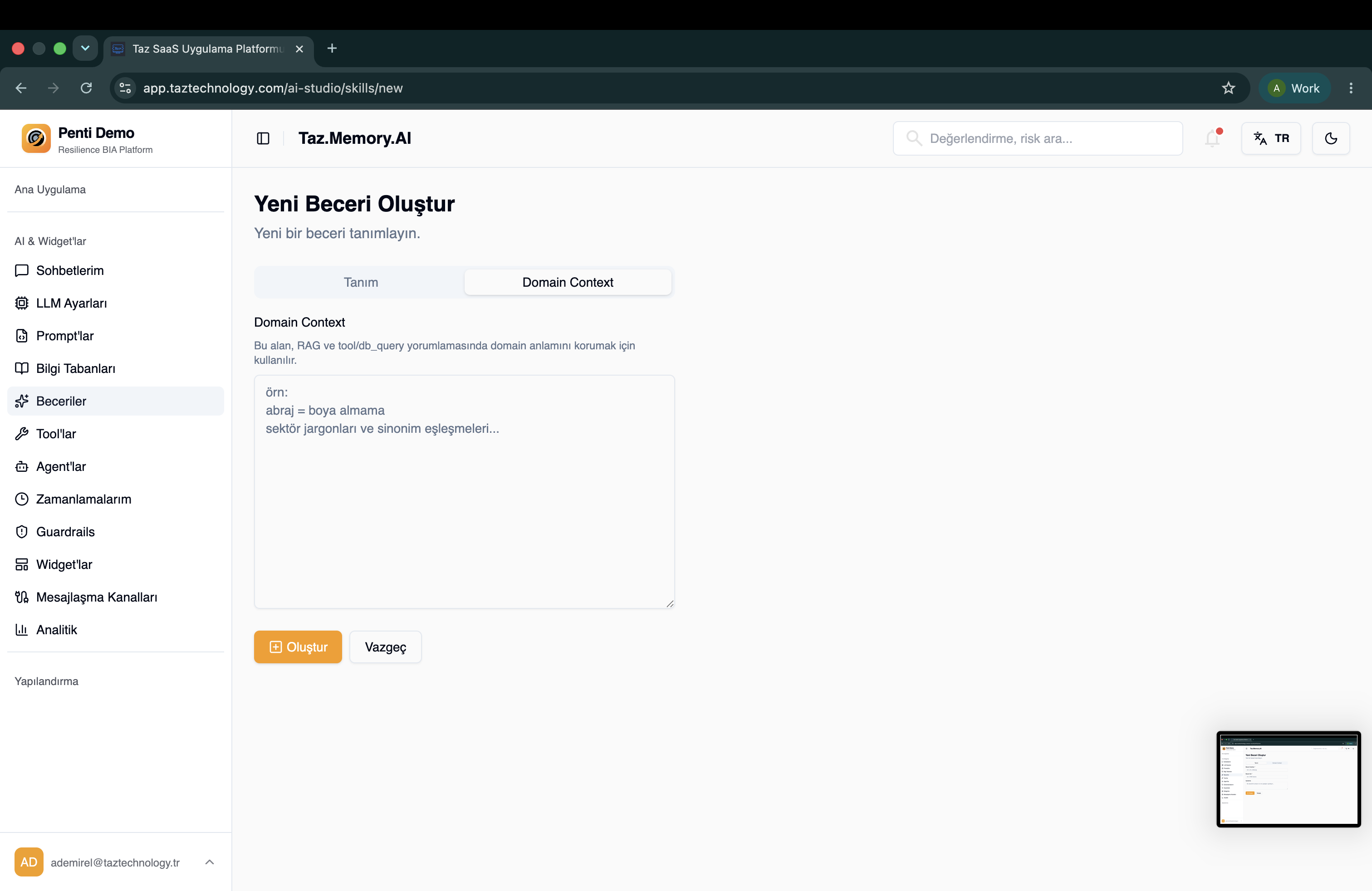Click the Oluştur button

coord(298,646)
